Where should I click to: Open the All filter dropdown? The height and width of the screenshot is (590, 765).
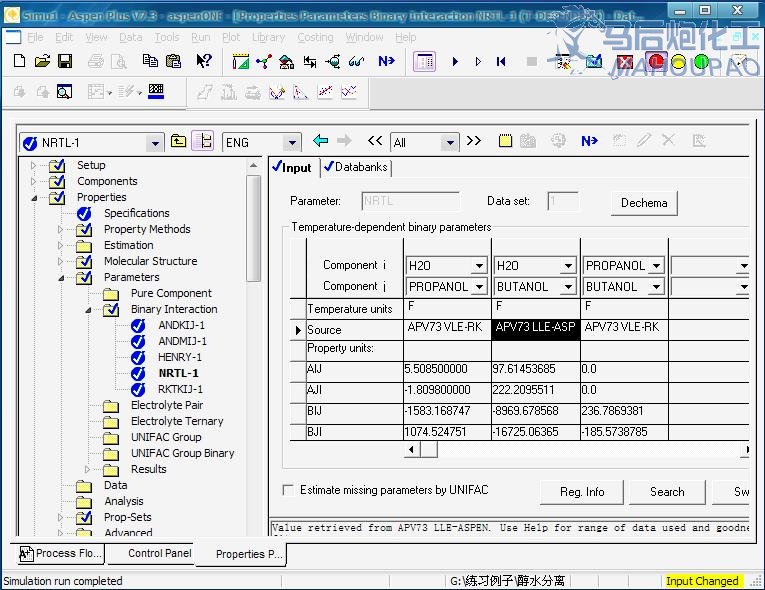tap(450, 143)
